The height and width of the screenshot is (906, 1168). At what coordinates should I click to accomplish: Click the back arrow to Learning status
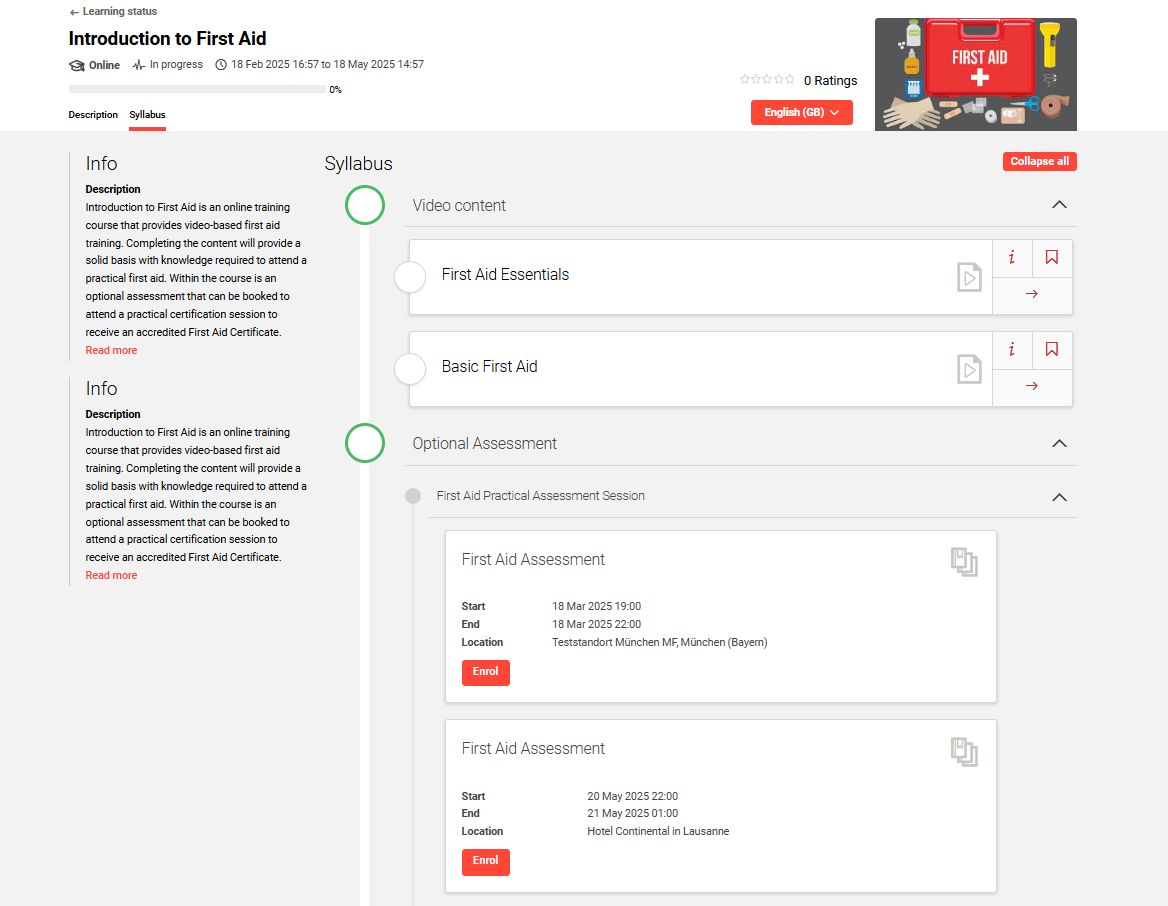74,12
